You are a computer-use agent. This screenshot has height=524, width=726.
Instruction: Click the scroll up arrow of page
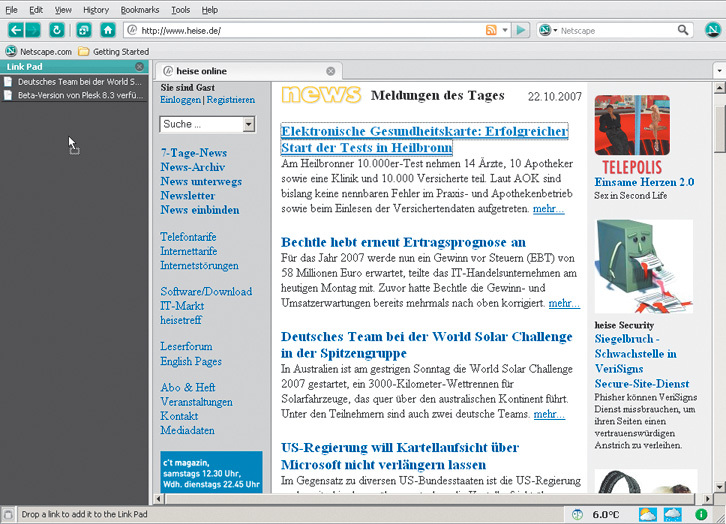pyautogui.click(x=720, y=88)
